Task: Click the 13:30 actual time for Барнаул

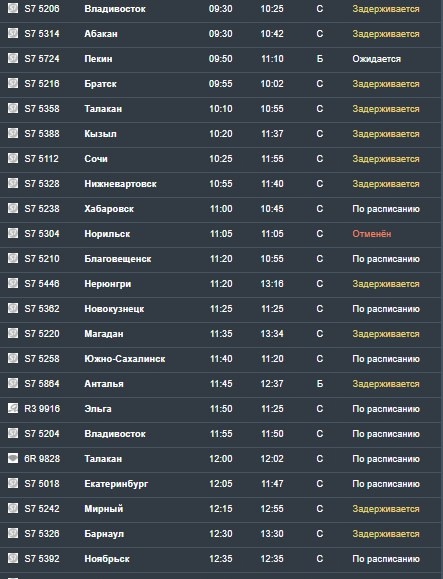Action: coord(272,534)
